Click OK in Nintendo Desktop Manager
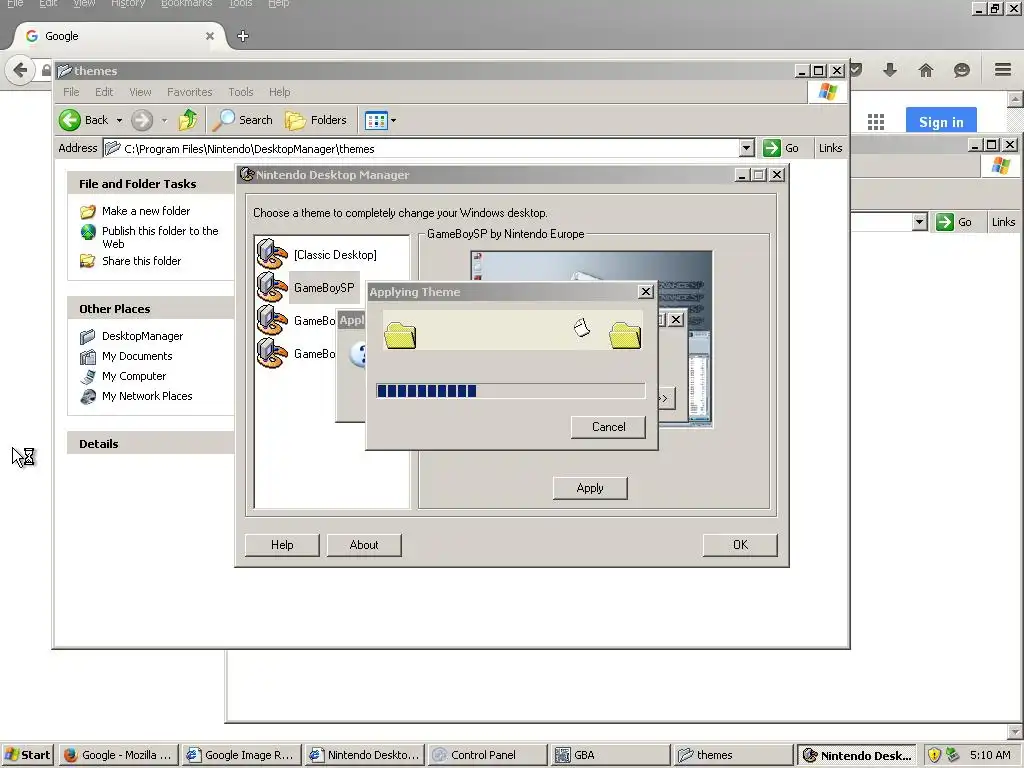This screenshot has height=768, width=1024. 740,545
